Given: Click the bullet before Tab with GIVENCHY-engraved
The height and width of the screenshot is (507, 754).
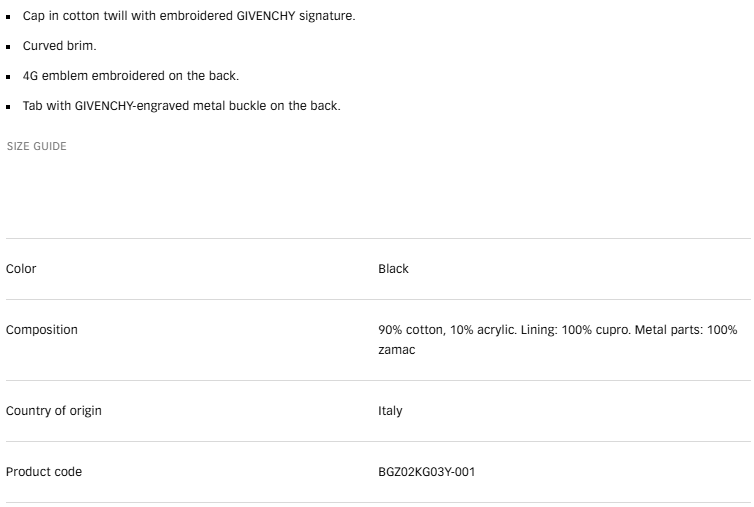Looking at the screenshot, I should [x=8, y=107].
